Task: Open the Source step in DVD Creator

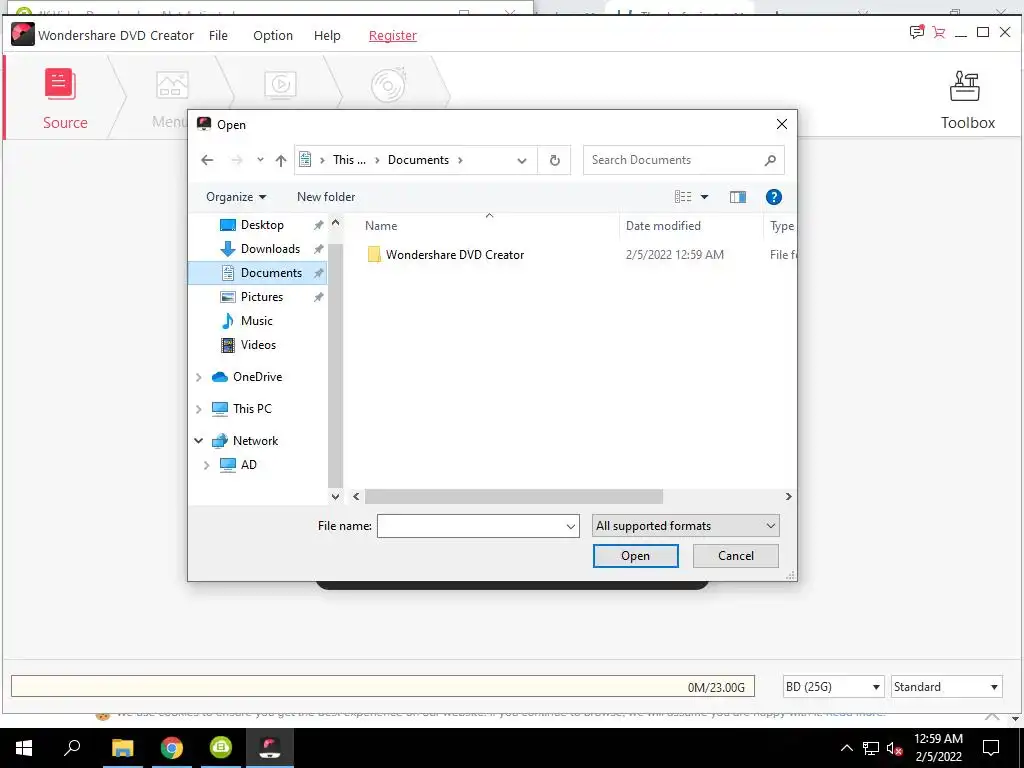Action: coord(64,98)
